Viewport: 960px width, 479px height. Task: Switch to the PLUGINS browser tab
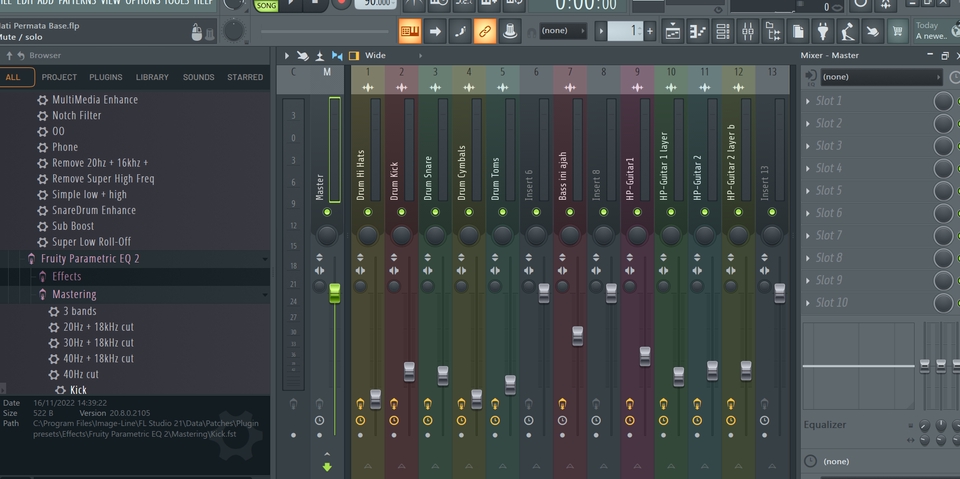[x=106, y=77]
